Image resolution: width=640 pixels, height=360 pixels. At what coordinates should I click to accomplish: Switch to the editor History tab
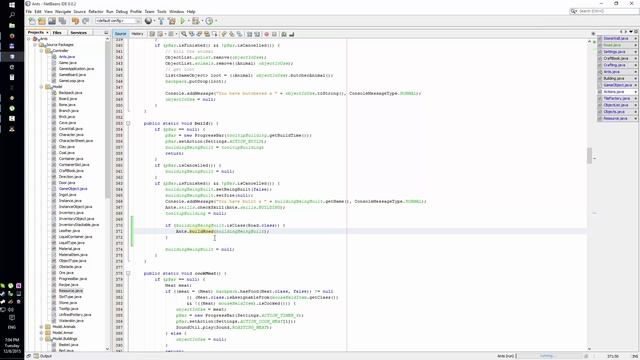coord(137,34)
